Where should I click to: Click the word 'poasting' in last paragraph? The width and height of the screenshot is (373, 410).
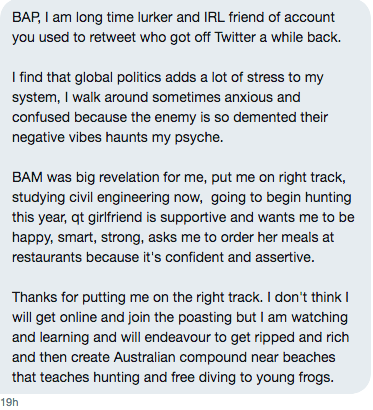(205, 317)
